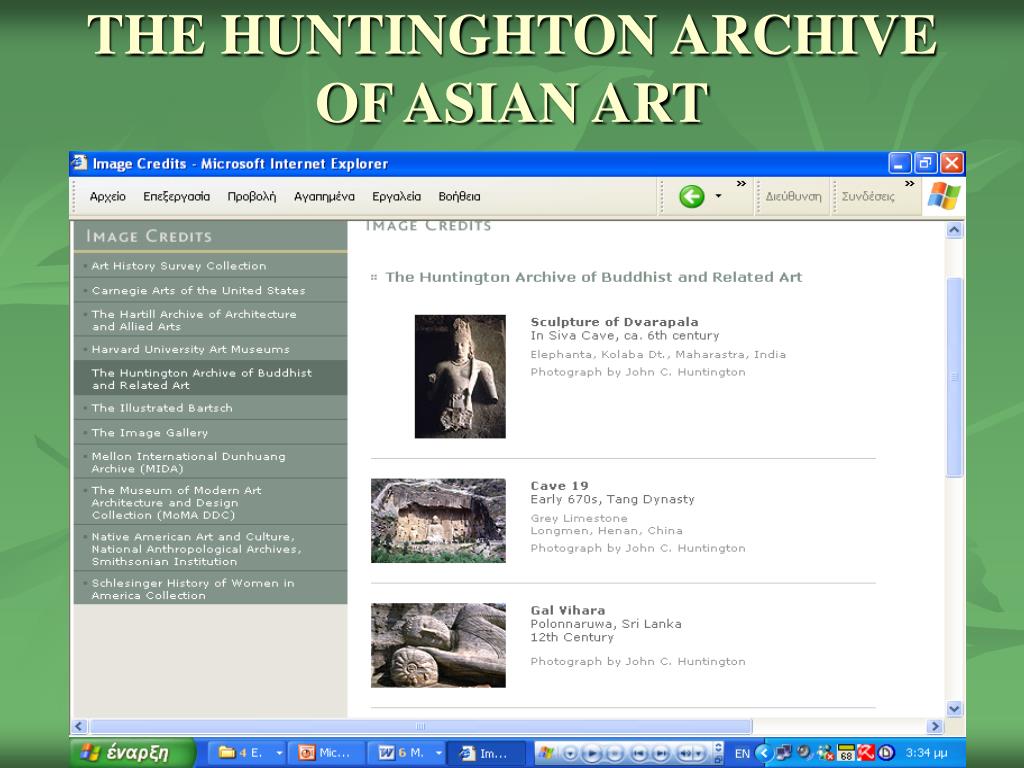Screen dimensions: 1024x768
Task: Click the Cave 19 Longmen thumbnail
Action: (x=438, y=520)
